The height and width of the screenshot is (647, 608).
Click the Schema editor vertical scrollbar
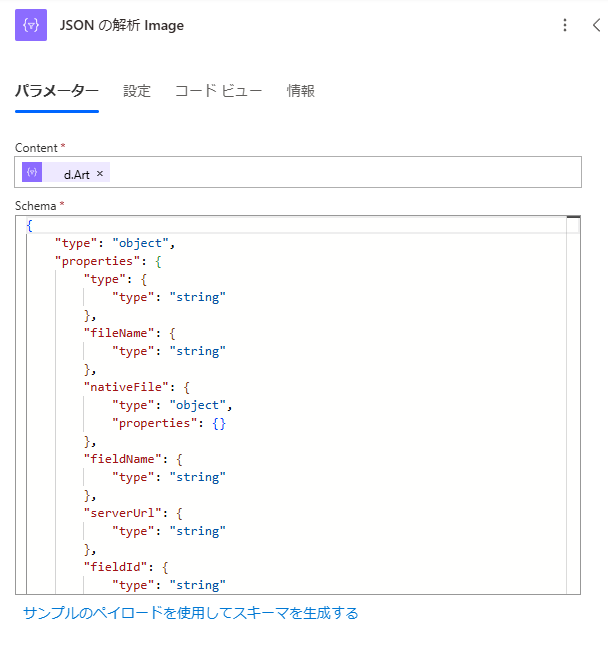point(573,405)
